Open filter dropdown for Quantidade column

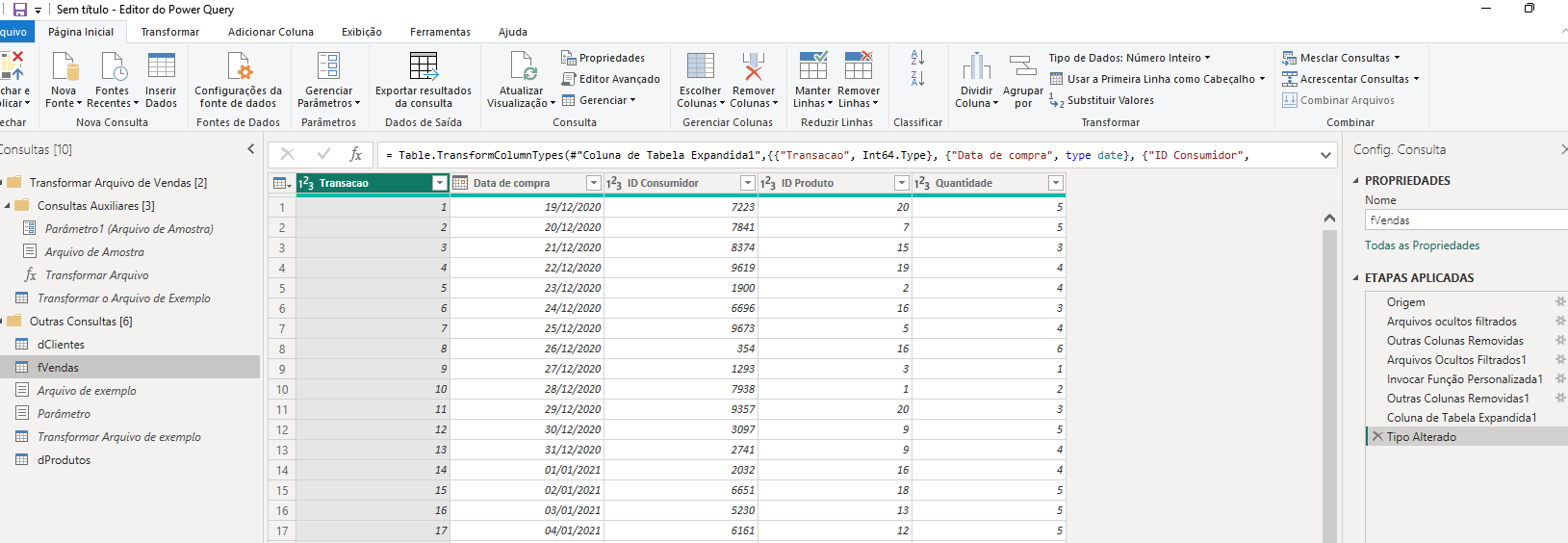coord(1056,183)
